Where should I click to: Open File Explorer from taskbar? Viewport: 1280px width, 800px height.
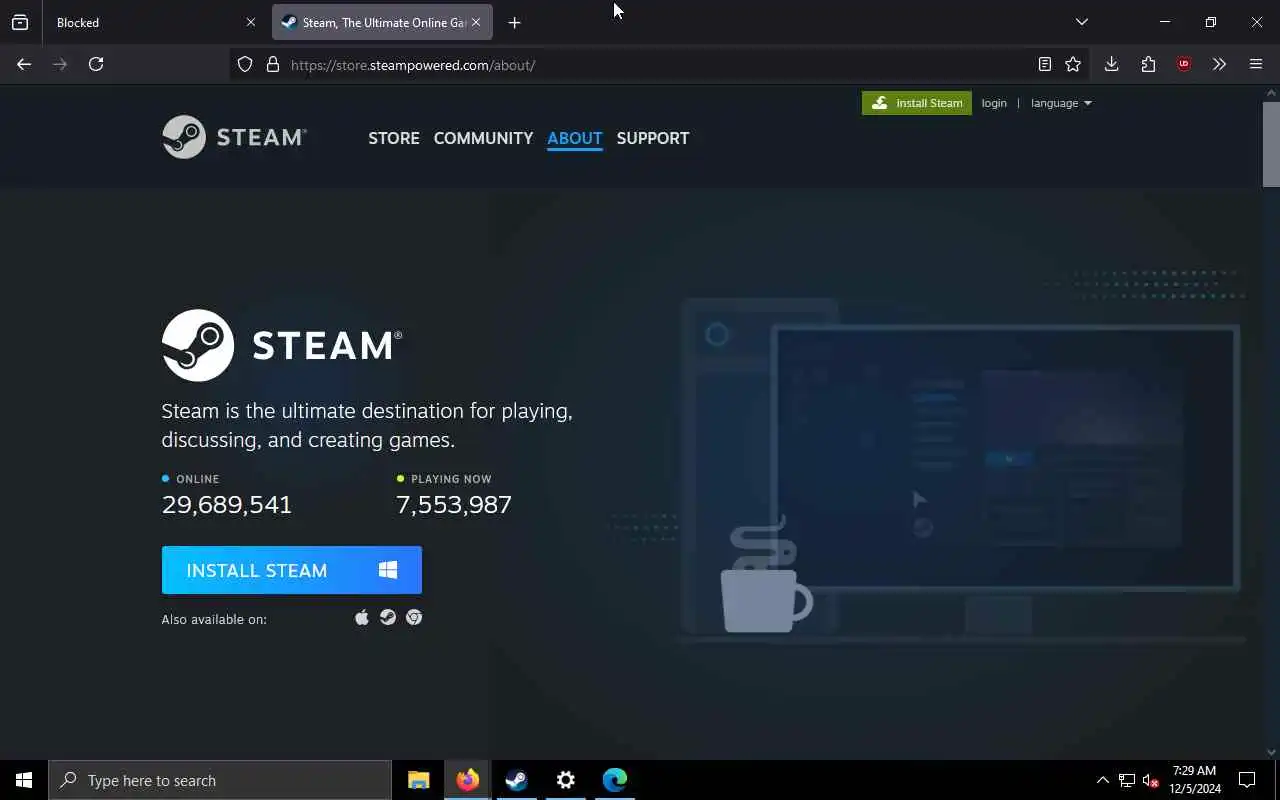pyautogui.click(x=419, y=780)
